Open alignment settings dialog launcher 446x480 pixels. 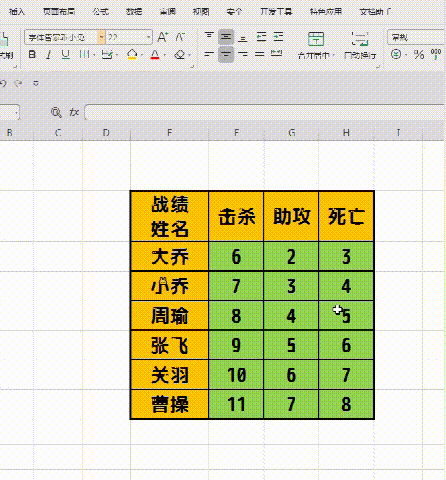pos(378,67)
